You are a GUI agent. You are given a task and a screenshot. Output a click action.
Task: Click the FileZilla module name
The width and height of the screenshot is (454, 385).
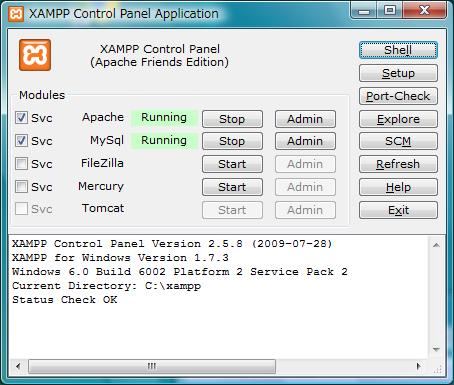point(102,163)
